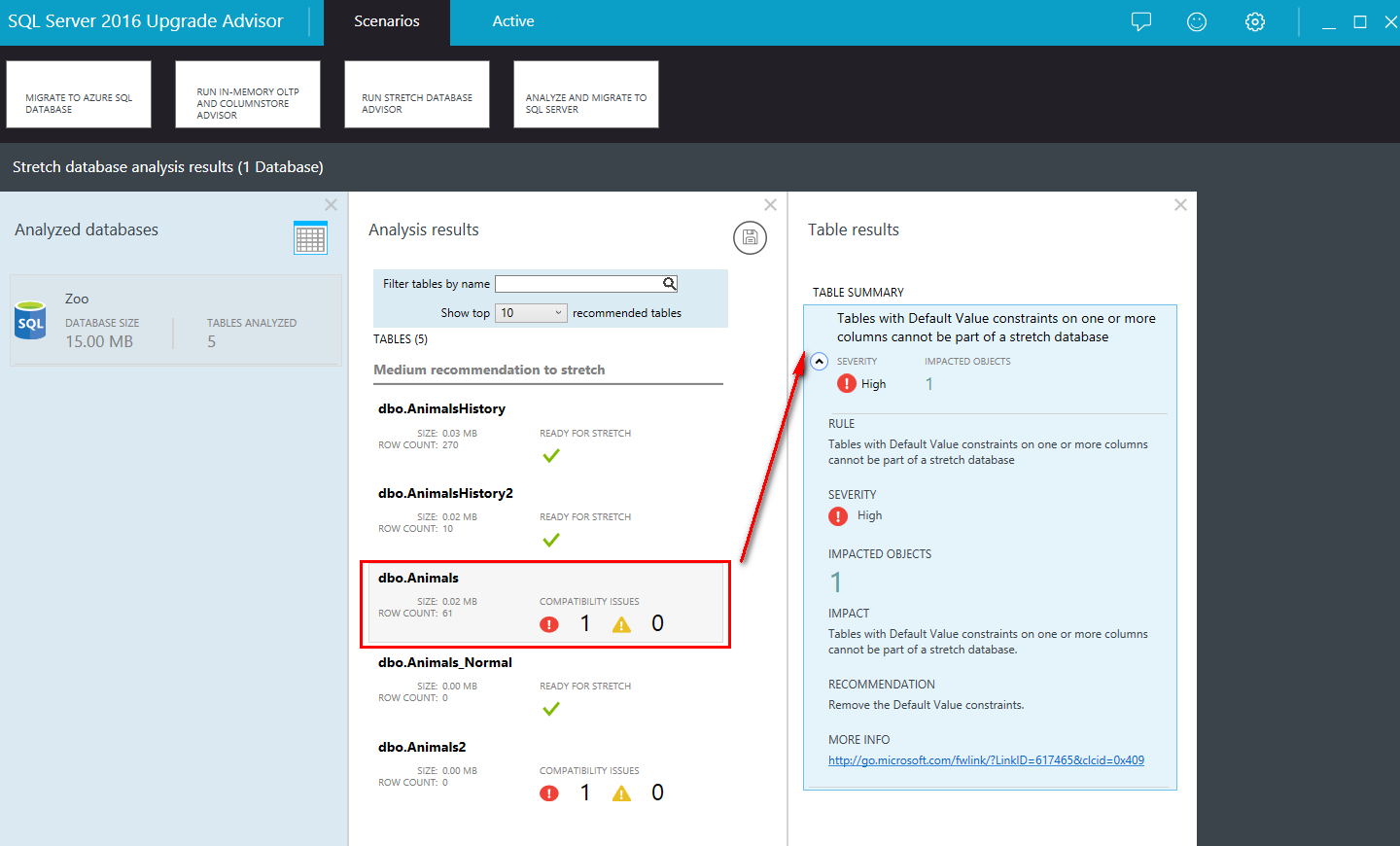Collapse the table summary rule details
The height and width of the screenshot is (846, 1400).
[820, 362]
